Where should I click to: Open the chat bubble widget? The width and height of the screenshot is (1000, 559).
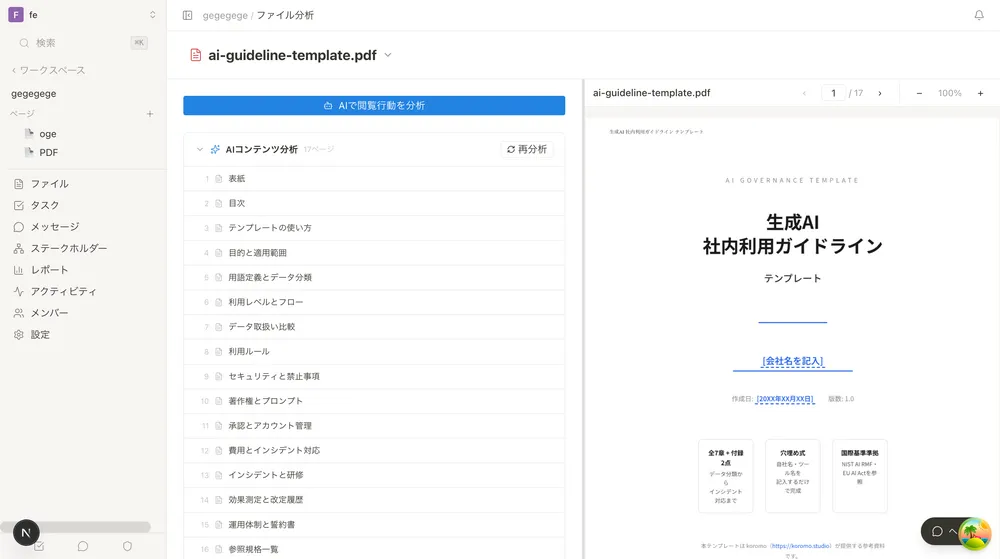(937, 531)
